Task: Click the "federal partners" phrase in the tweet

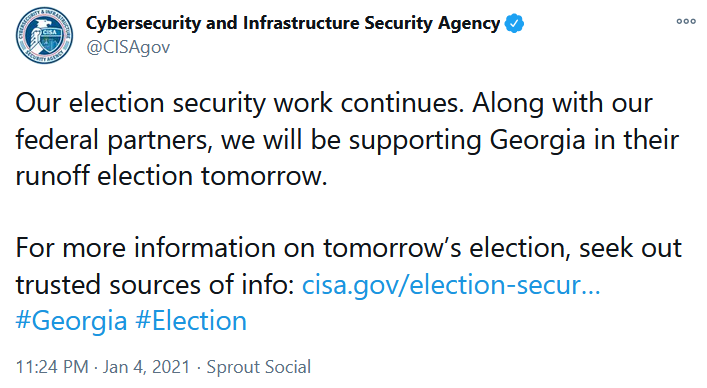Action: (114, 140)
